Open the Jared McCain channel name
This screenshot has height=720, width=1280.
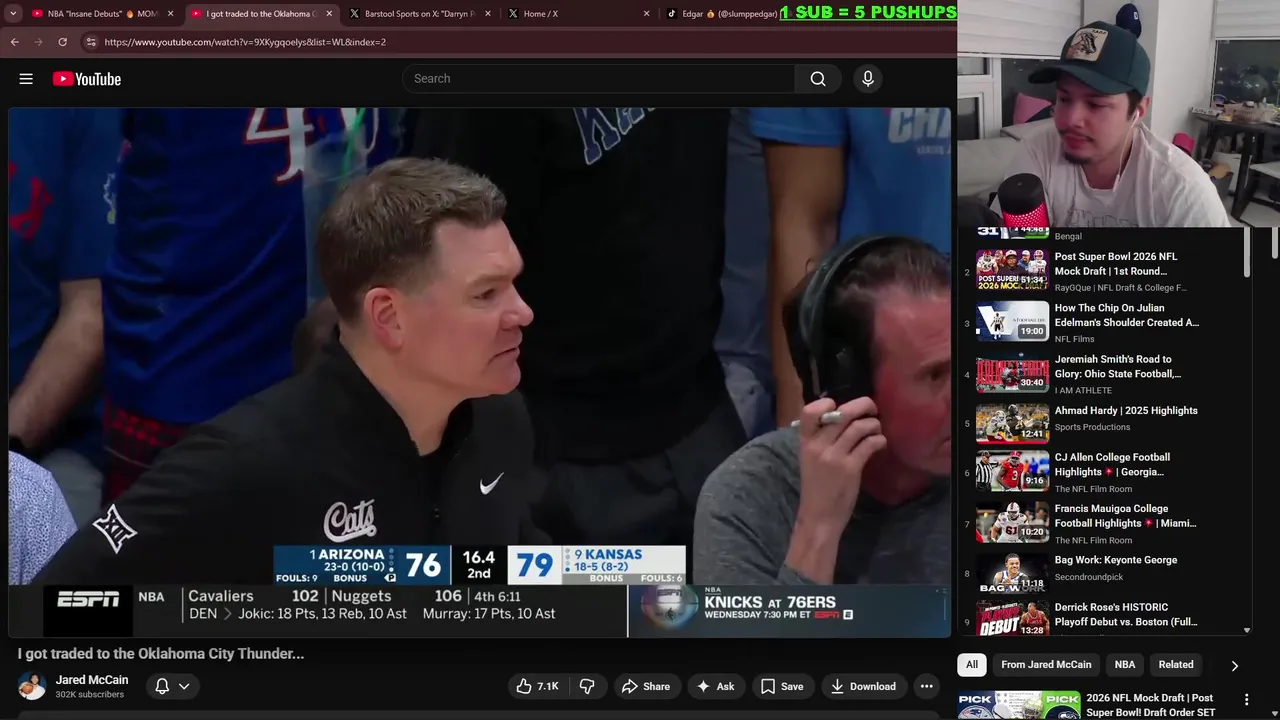(92, 680)
